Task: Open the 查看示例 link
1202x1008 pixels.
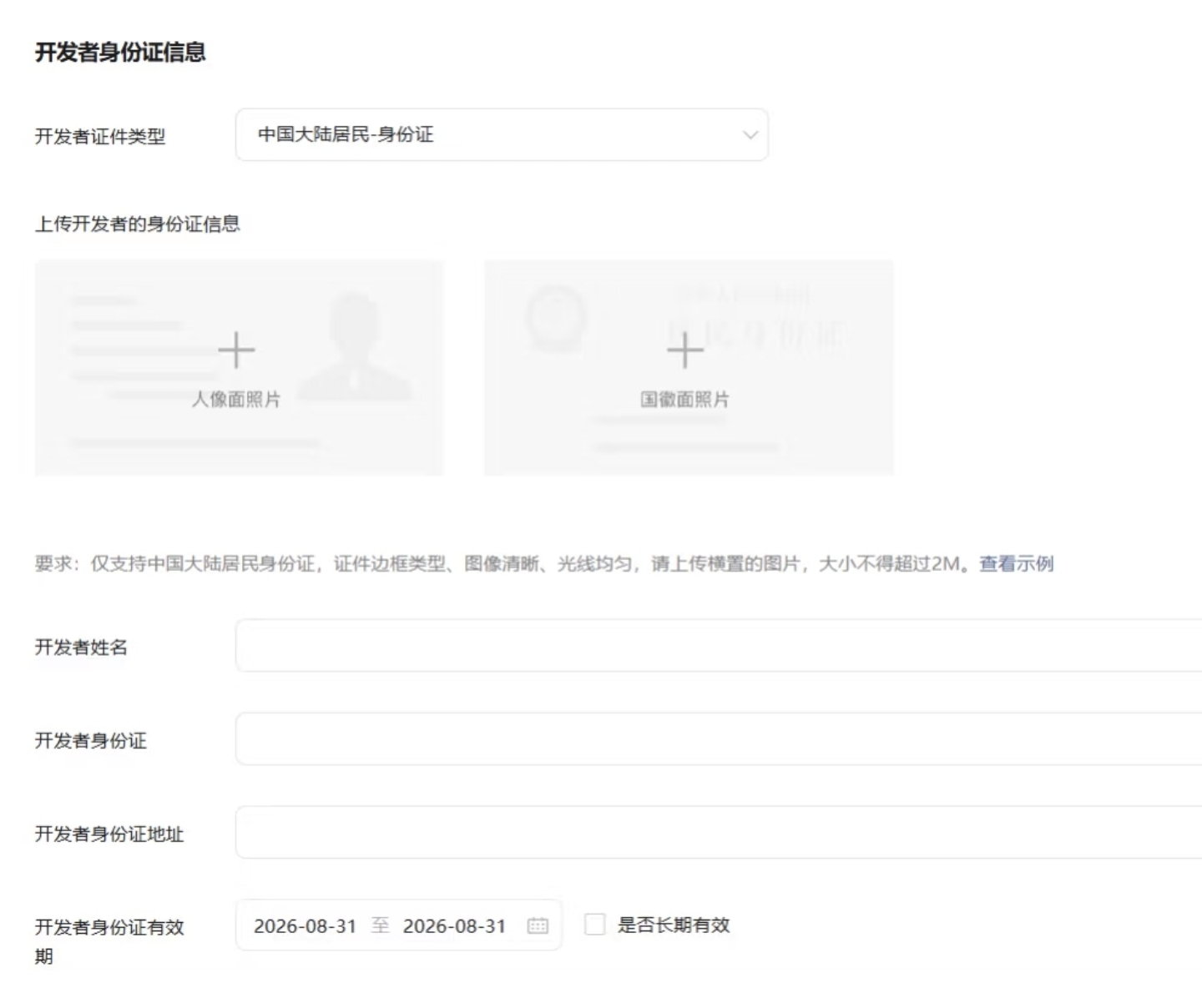Action: click(1016, 564)
